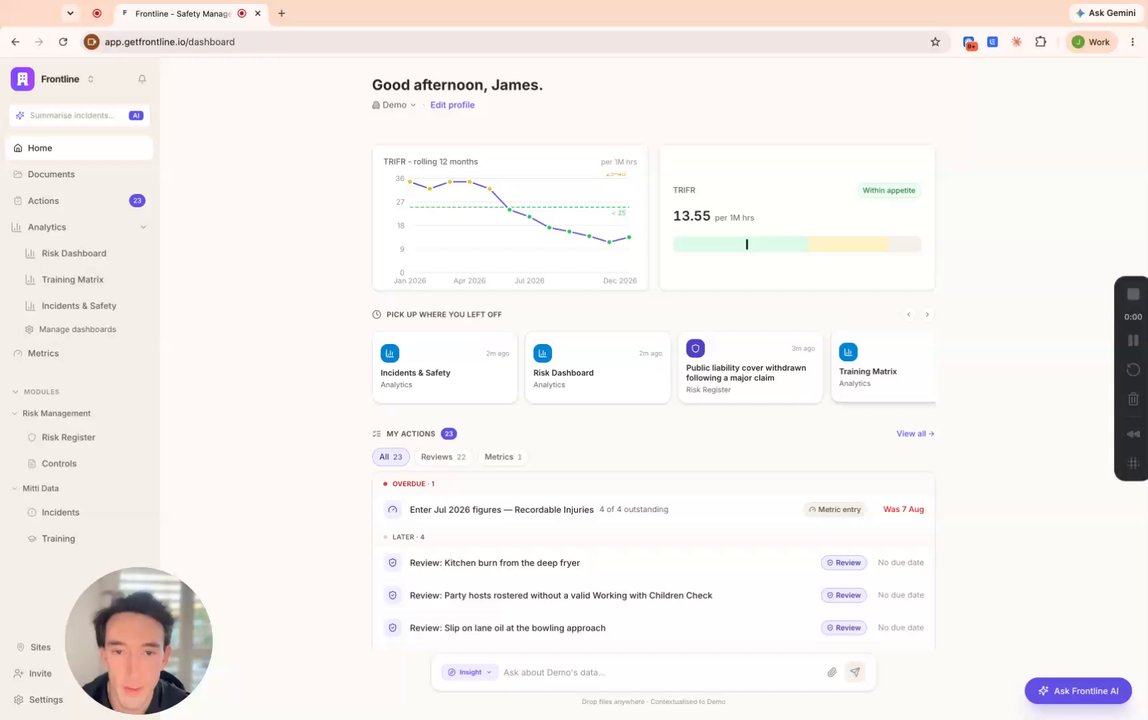Open browser extensions puzzle icon
This screenshot has height=720, width=1148.
coord(1040,42)
